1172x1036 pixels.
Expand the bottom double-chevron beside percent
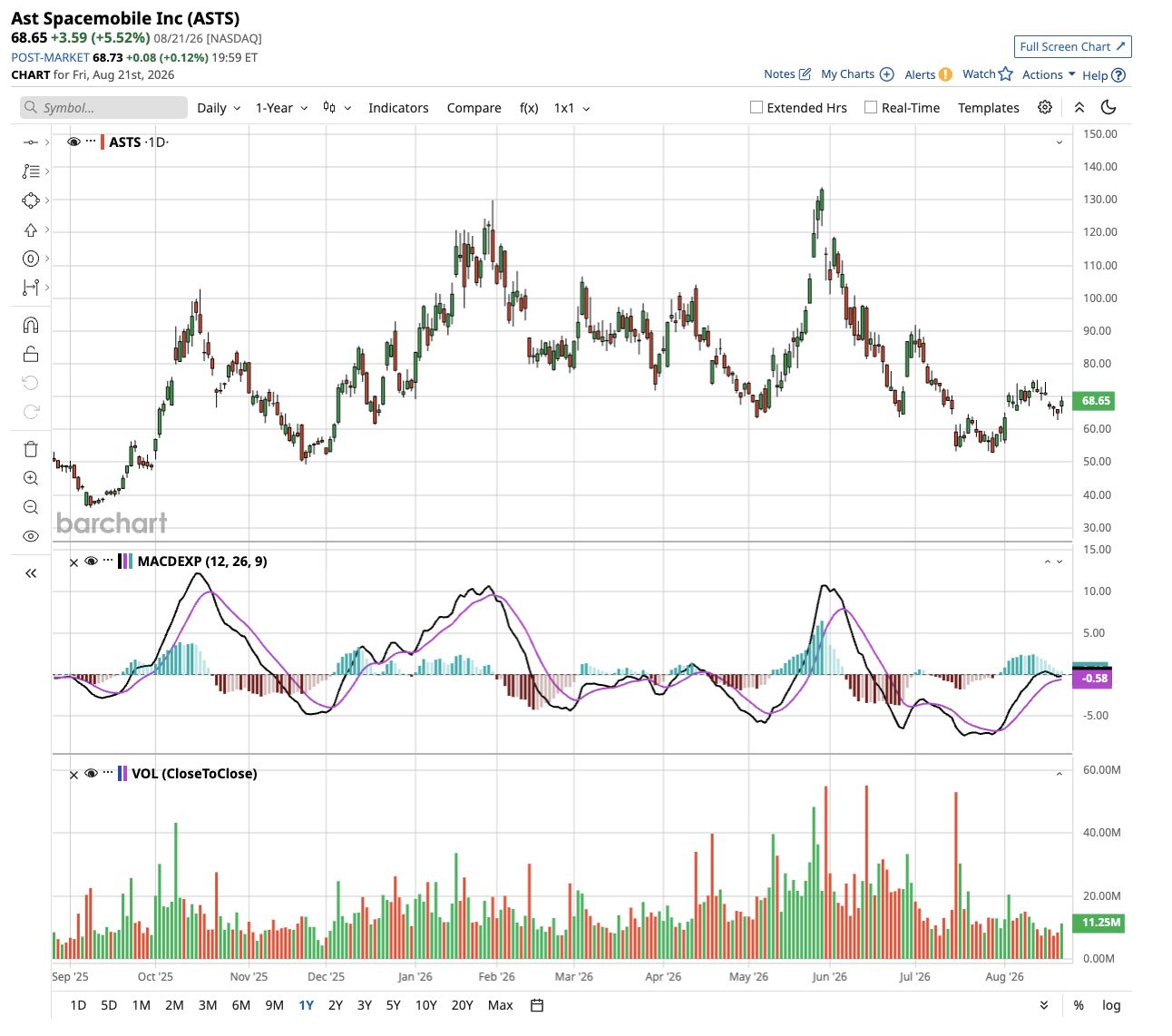[x=1044, y=1005]
